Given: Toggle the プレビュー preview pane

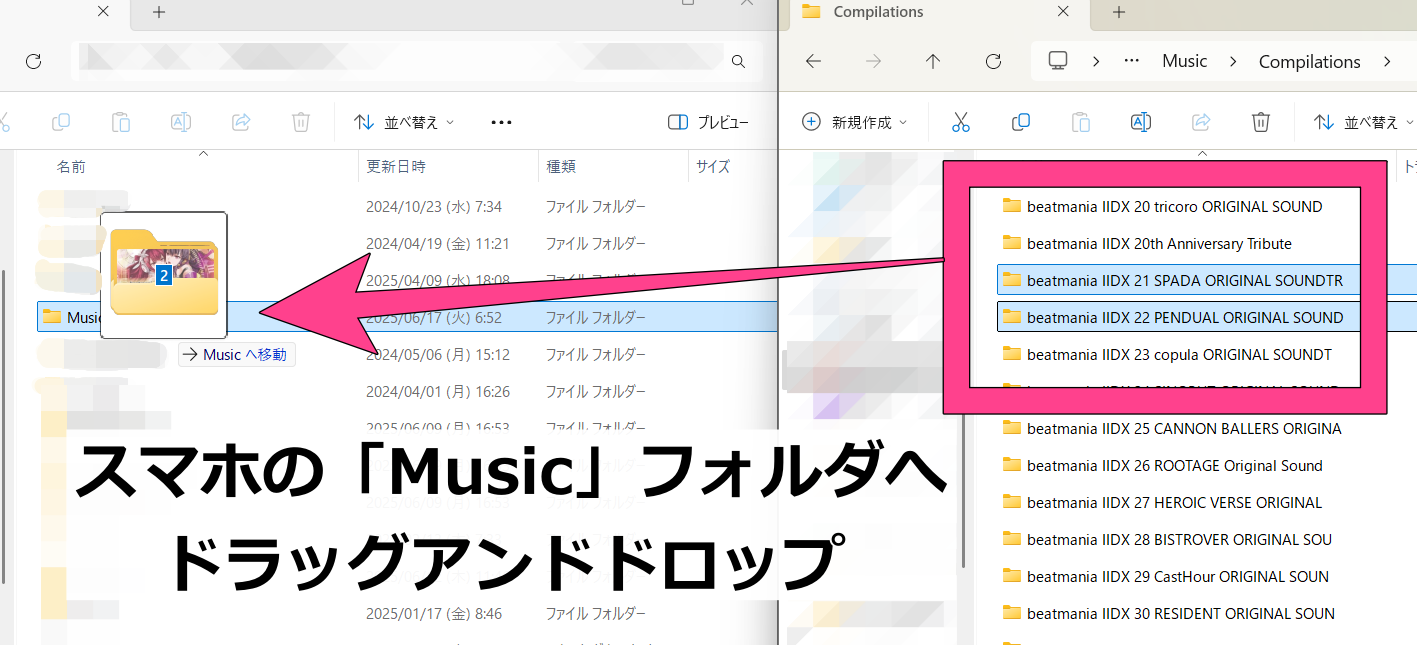Looking at the screenshot, I should click(x=708, y=122).
